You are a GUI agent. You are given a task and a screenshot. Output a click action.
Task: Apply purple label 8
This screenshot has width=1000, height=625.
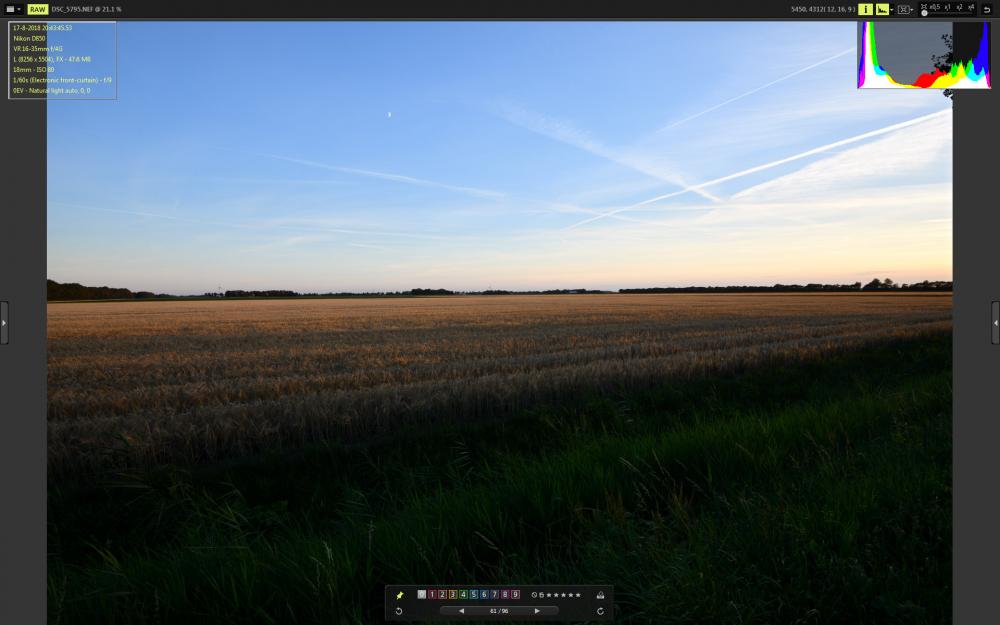(x=505, y=594)
